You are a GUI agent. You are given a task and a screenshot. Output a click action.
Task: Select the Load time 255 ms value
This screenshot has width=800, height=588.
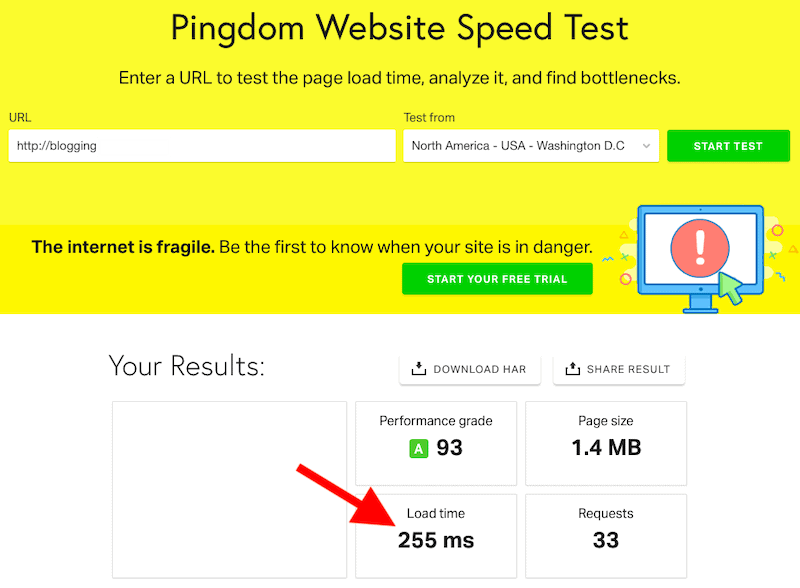436,541
